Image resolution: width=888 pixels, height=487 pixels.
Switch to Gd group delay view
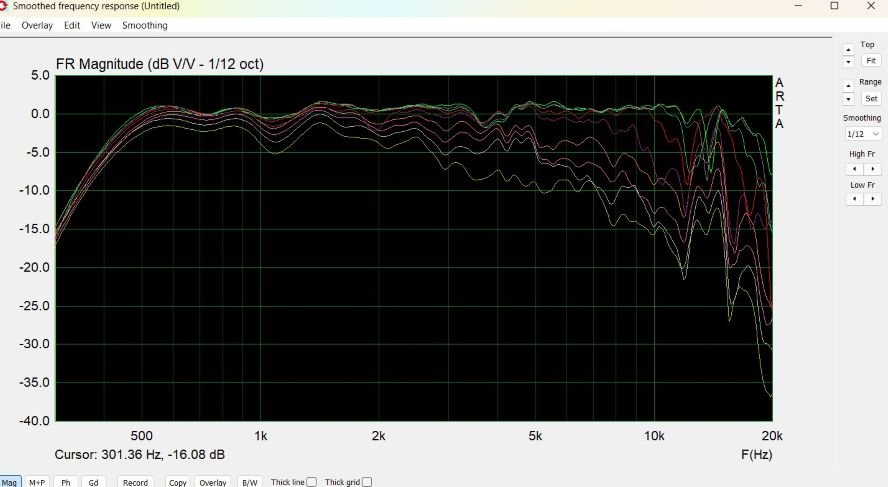[x=93, y=482]
